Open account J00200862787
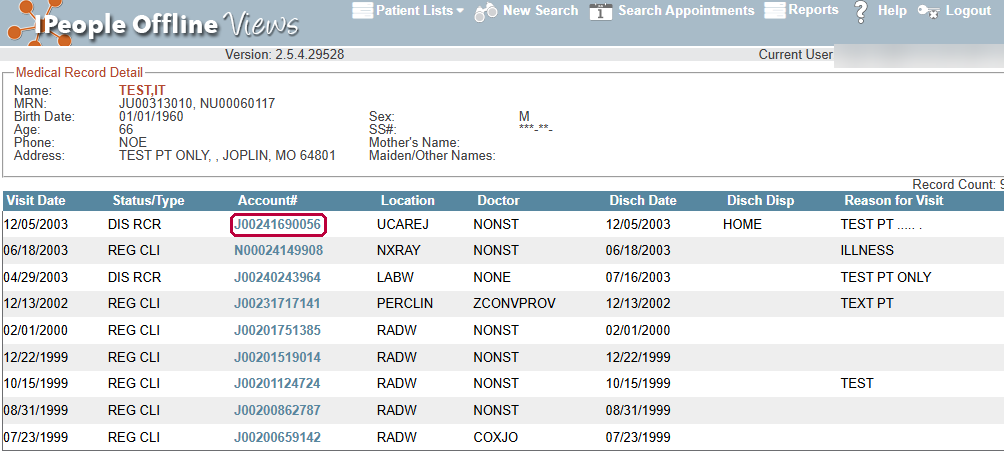 pos(277,410)
